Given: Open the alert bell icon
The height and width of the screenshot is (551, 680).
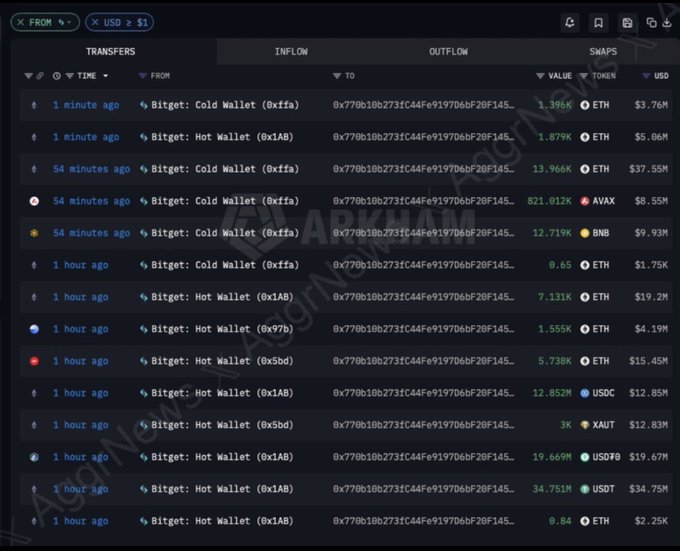Looking at the screenshot, I should point(569,23).
